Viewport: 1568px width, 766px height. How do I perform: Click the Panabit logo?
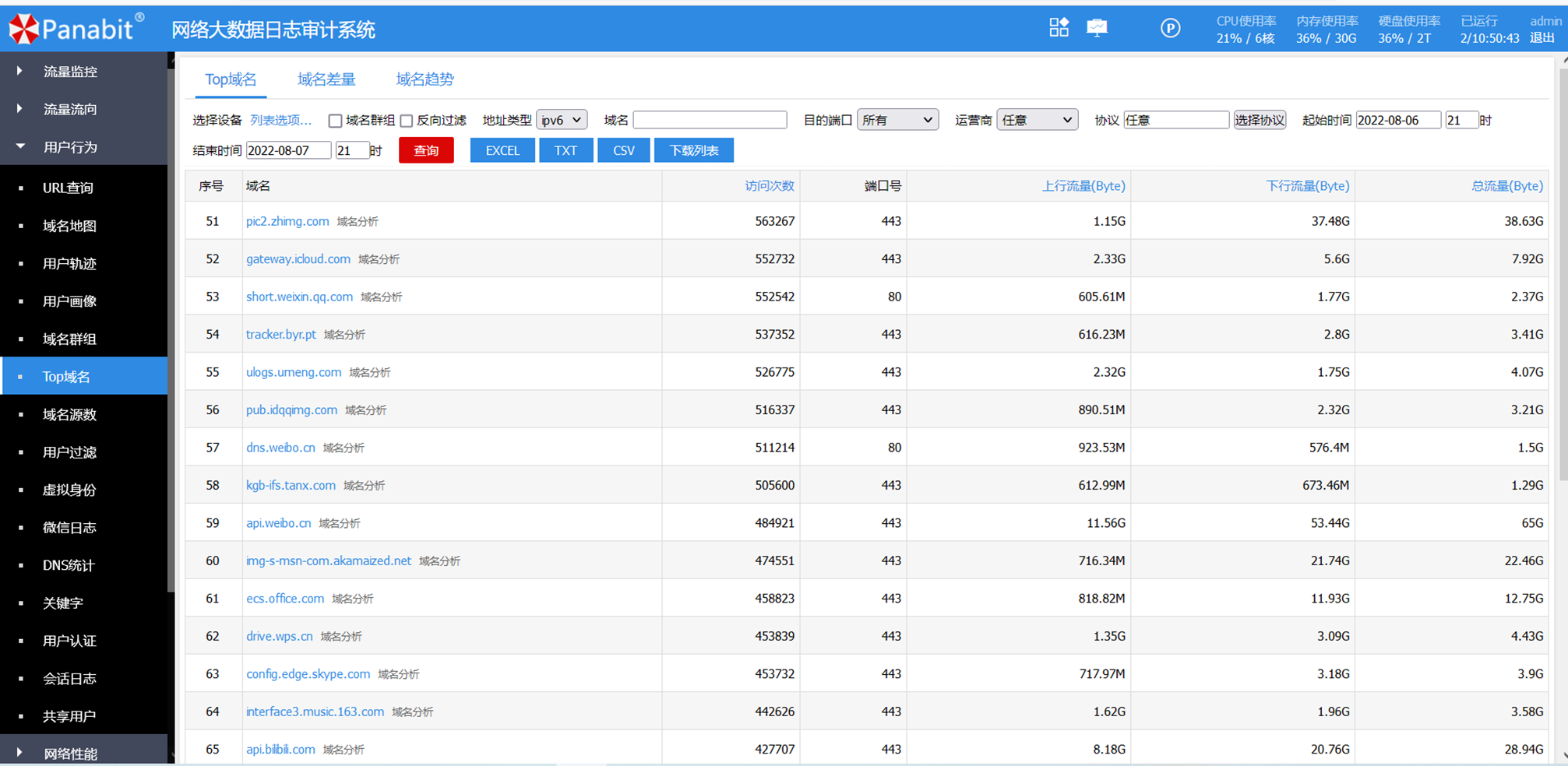76,29
